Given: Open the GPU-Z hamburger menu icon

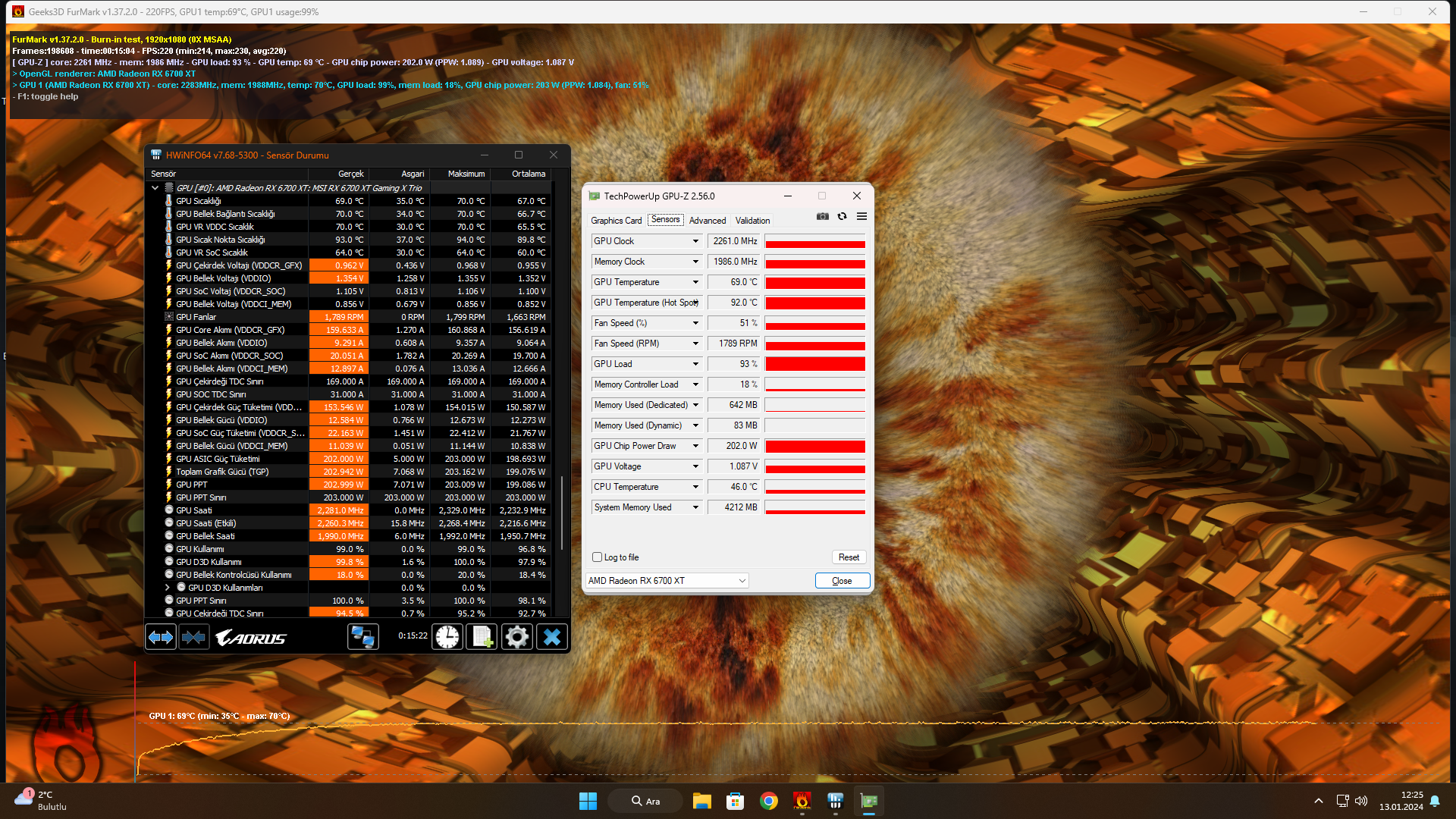Looking at the screenshot, I should 861,217.
